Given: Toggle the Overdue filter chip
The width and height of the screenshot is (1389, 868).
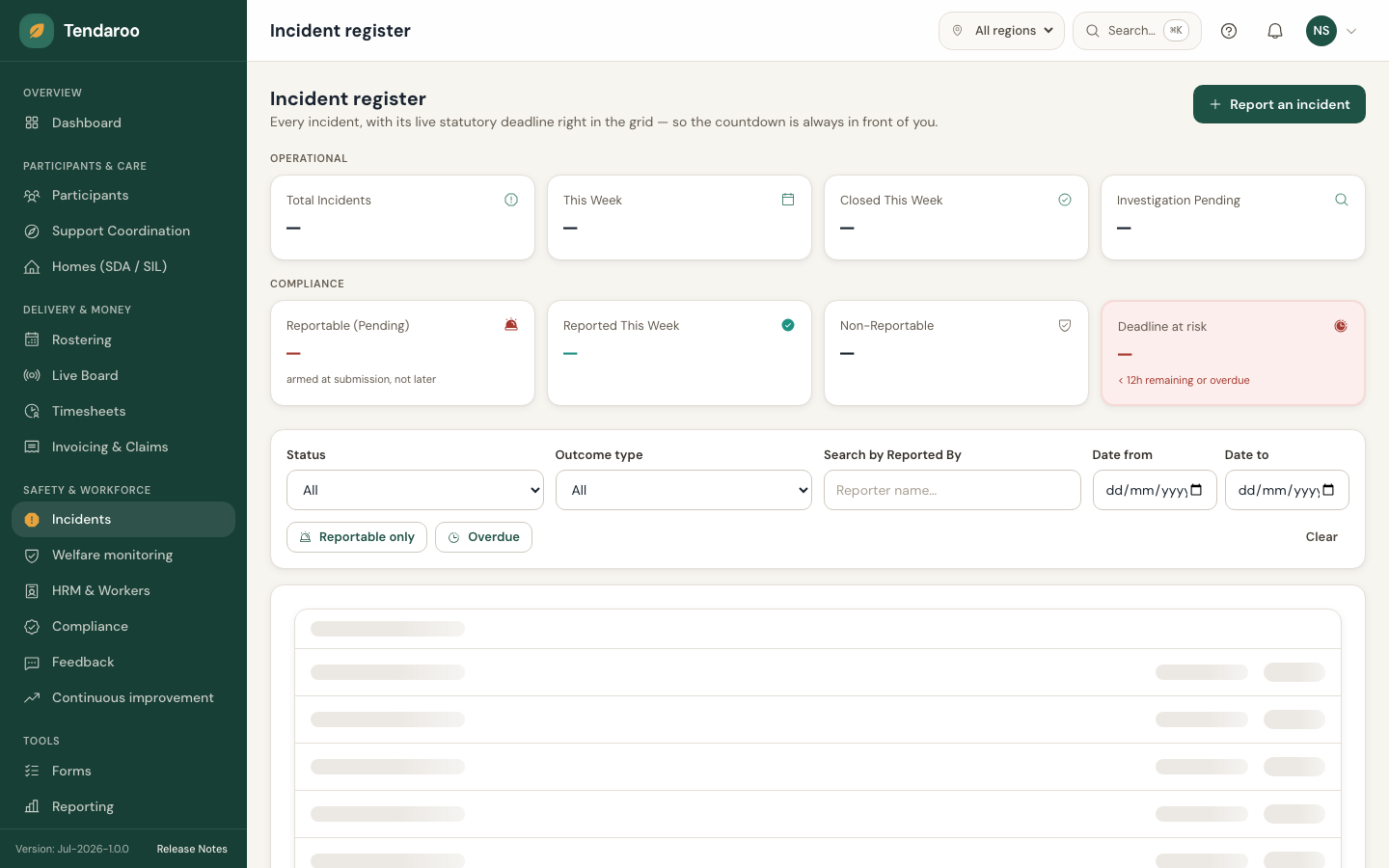Looking at the screenshot, I should 483,537.
